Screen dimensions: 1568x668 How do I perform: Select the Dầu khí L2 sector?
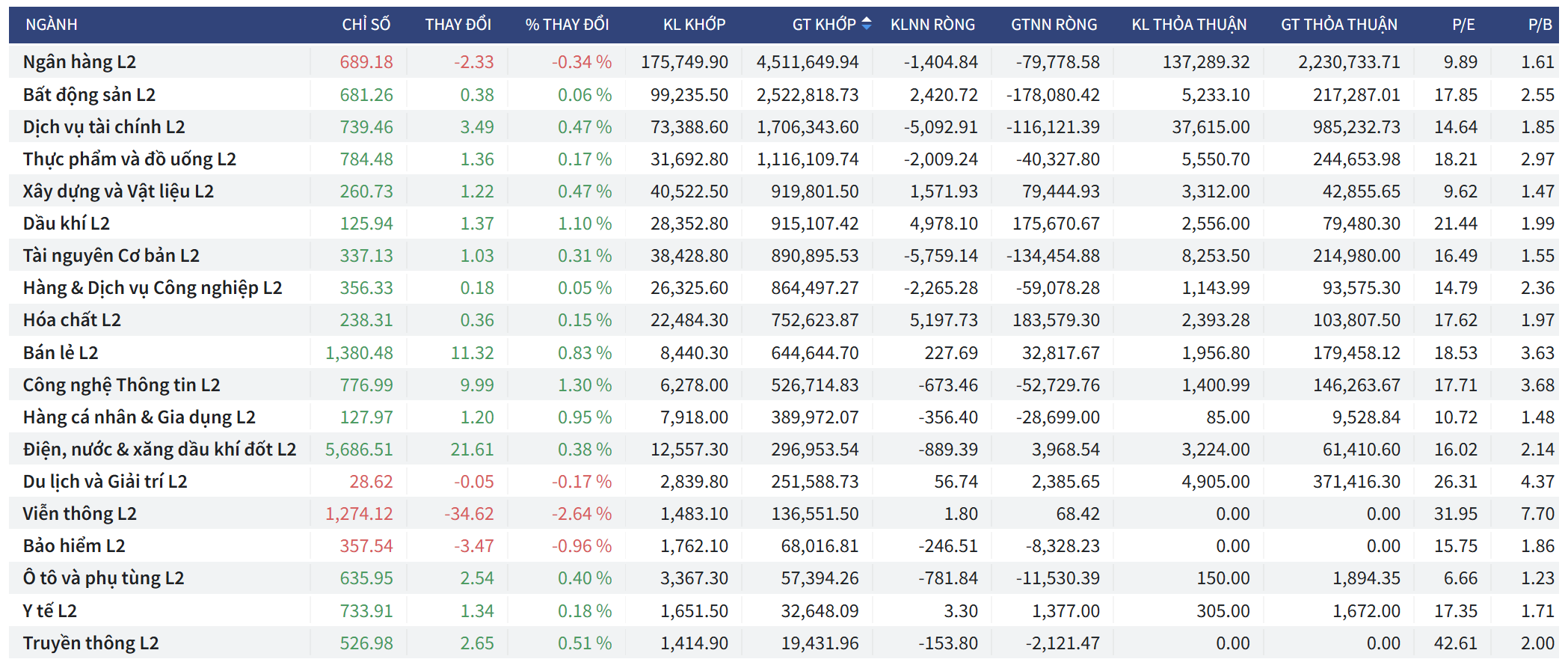pos(66,224)
